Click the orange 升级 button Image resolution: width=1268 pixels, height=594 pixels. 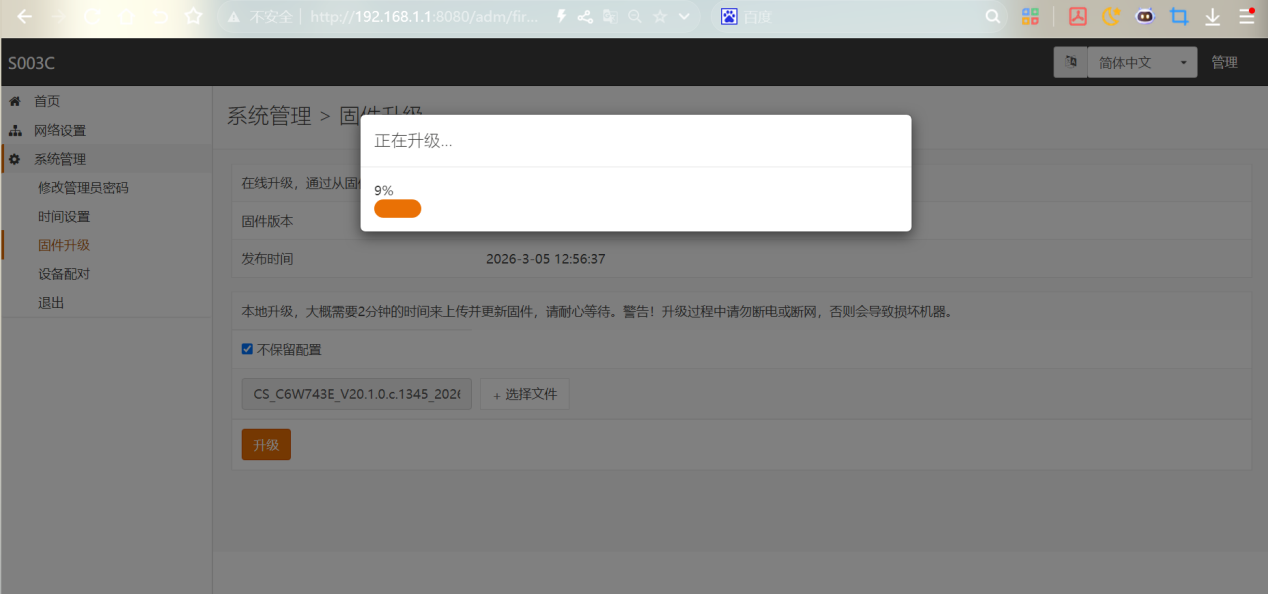click(266, 444)
